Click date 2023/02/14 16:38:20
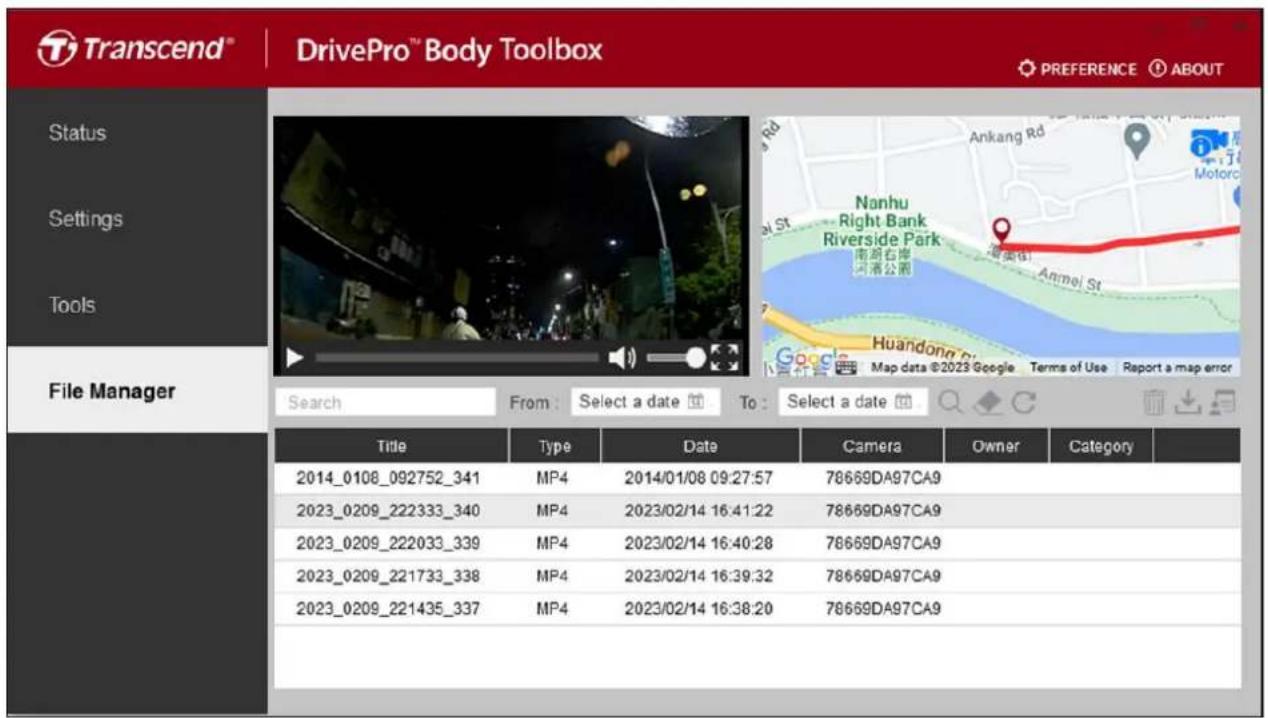This screenshot has height=718, width=1268. coord(699,608)
